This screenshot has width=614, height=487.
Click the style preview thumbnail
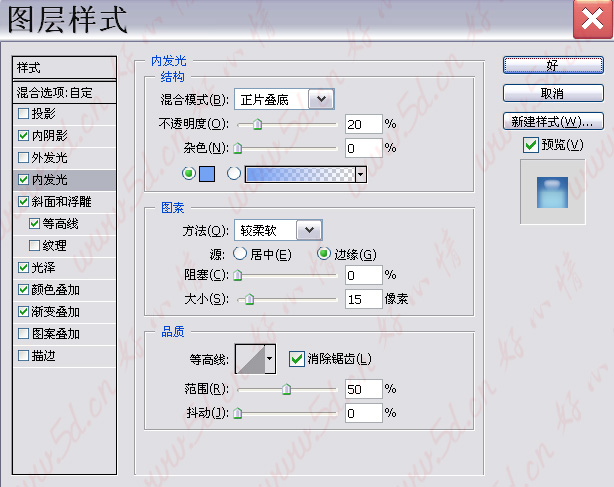(x=553, y=192)
